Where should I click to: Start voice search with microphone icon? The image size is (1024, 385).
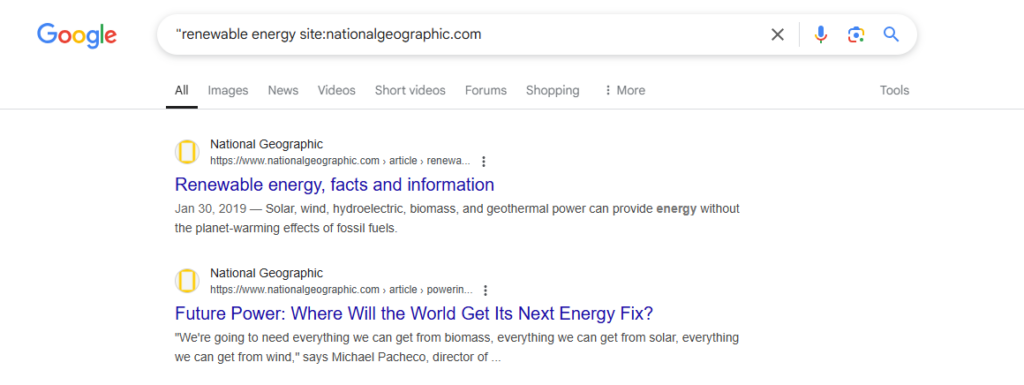point(821,35)
